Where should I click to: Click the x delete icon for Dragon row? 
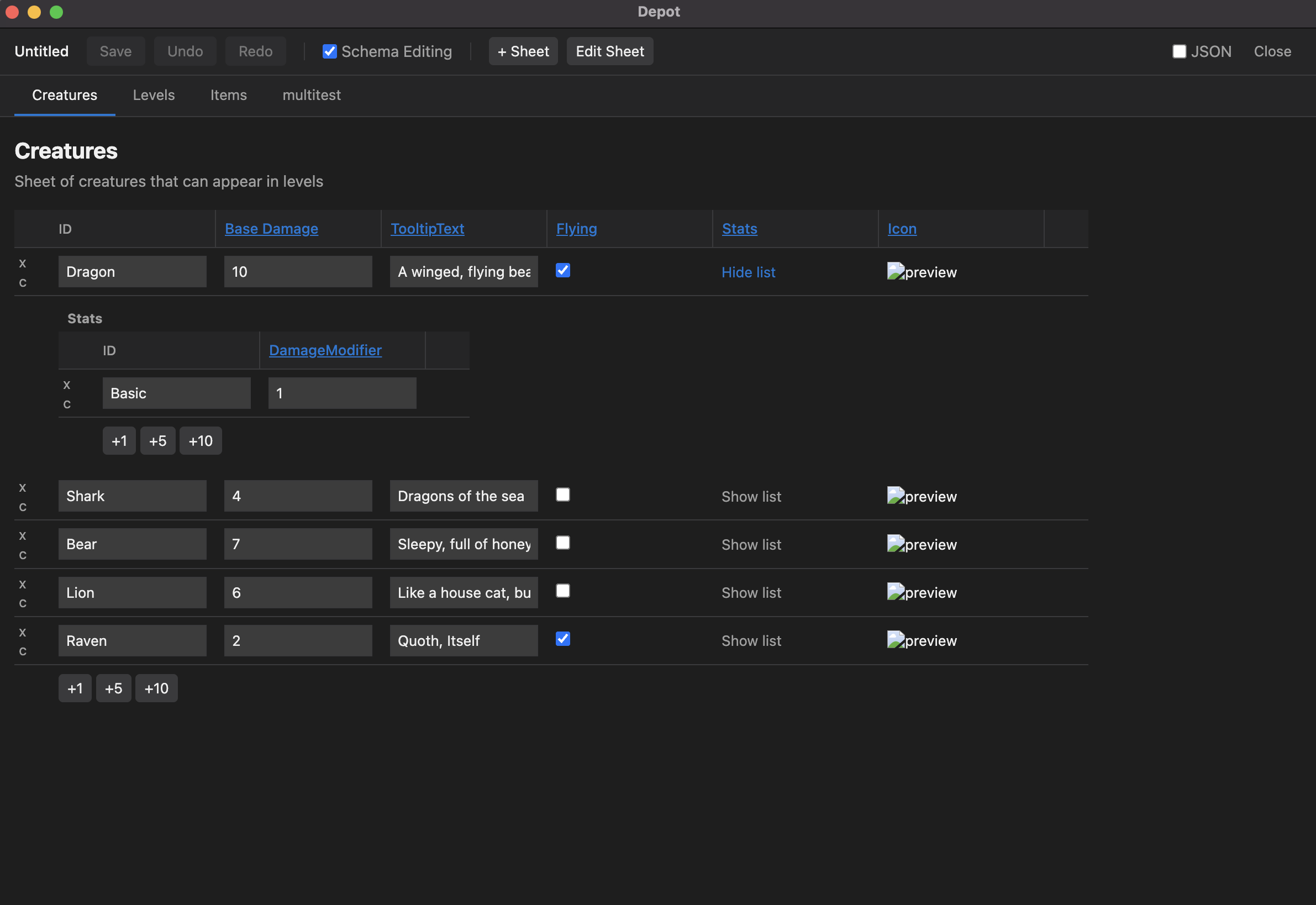pyautogui.click(x=23, y=263)
